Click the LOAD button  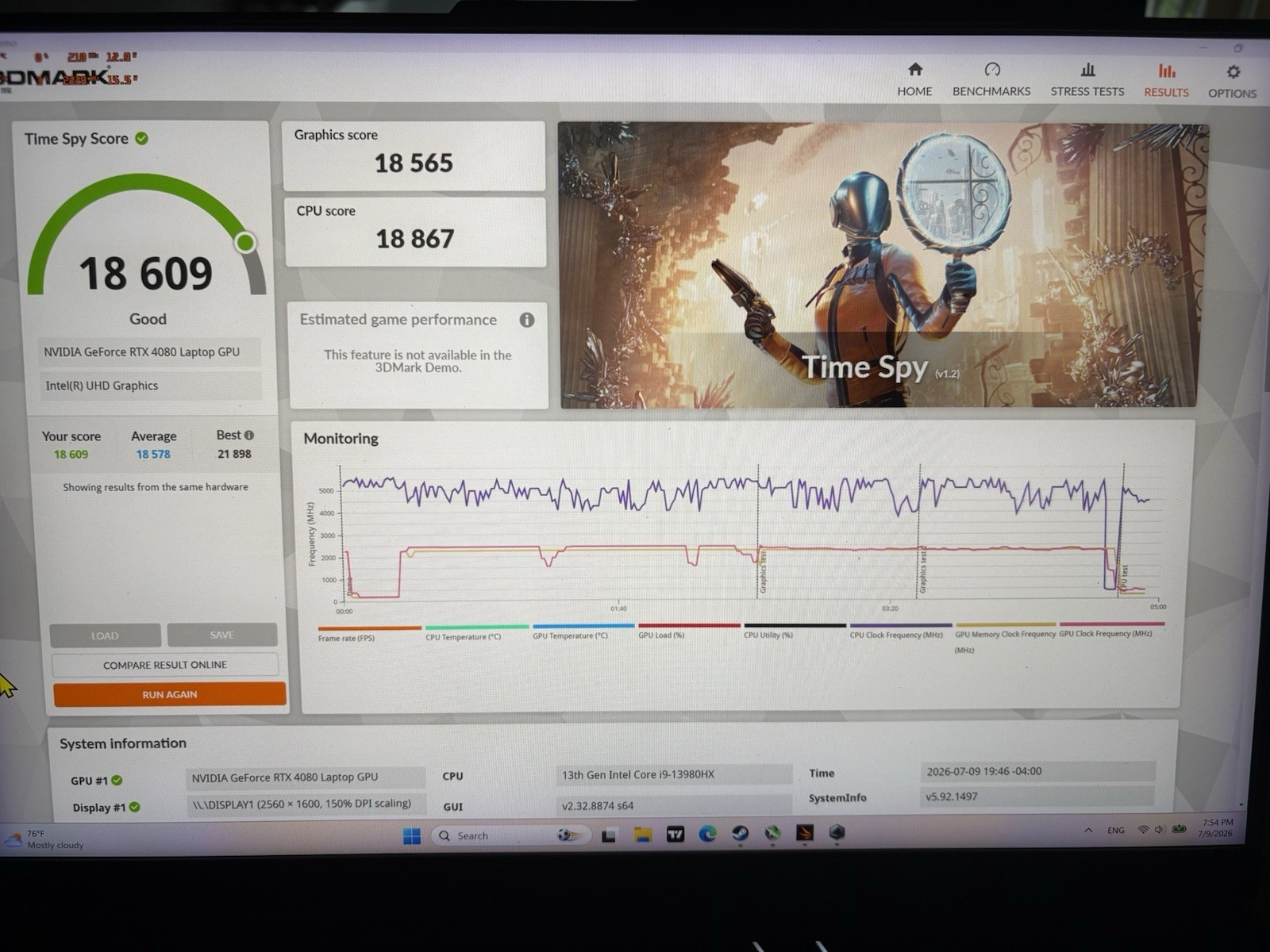105,635
